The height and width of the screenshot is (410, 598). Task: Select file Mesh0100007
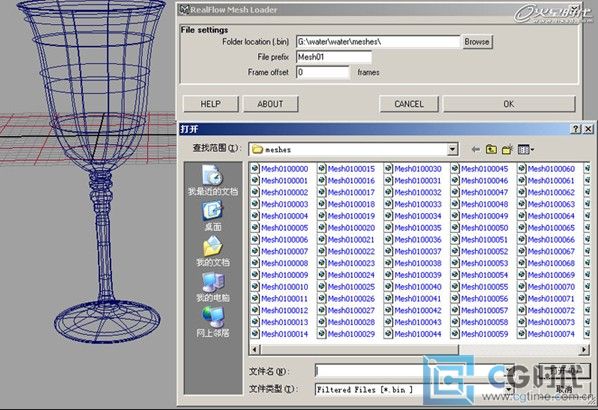pyautogui.click(x=284, y=251)
